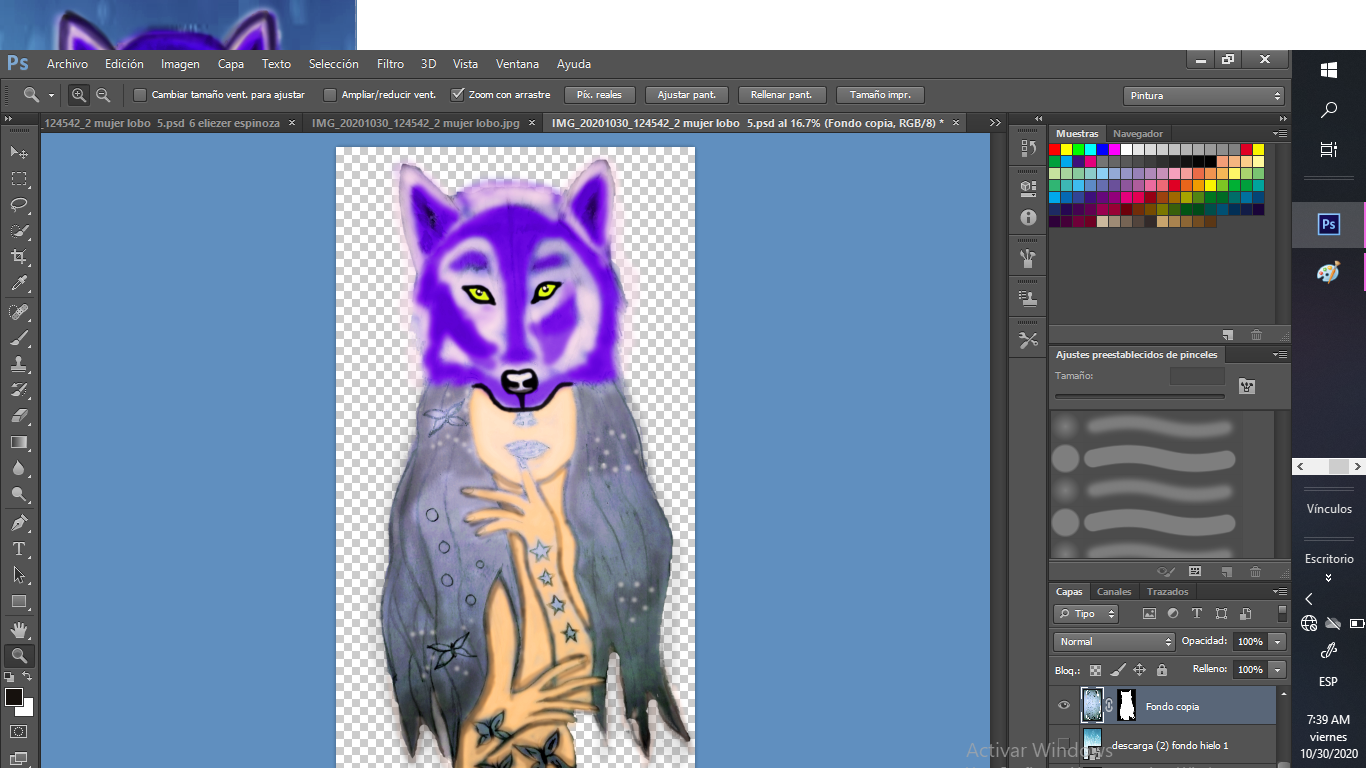Switch to the Canales tab
The height and width of the screenshot is (768, 1366).
[x=1114, y=592]
